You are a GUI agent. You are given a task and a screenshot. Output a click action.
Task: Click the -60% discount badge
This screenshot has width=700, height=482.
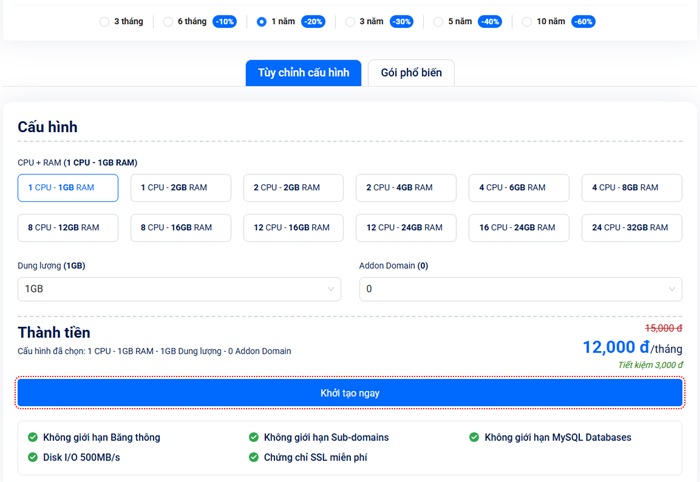[583, 21]
